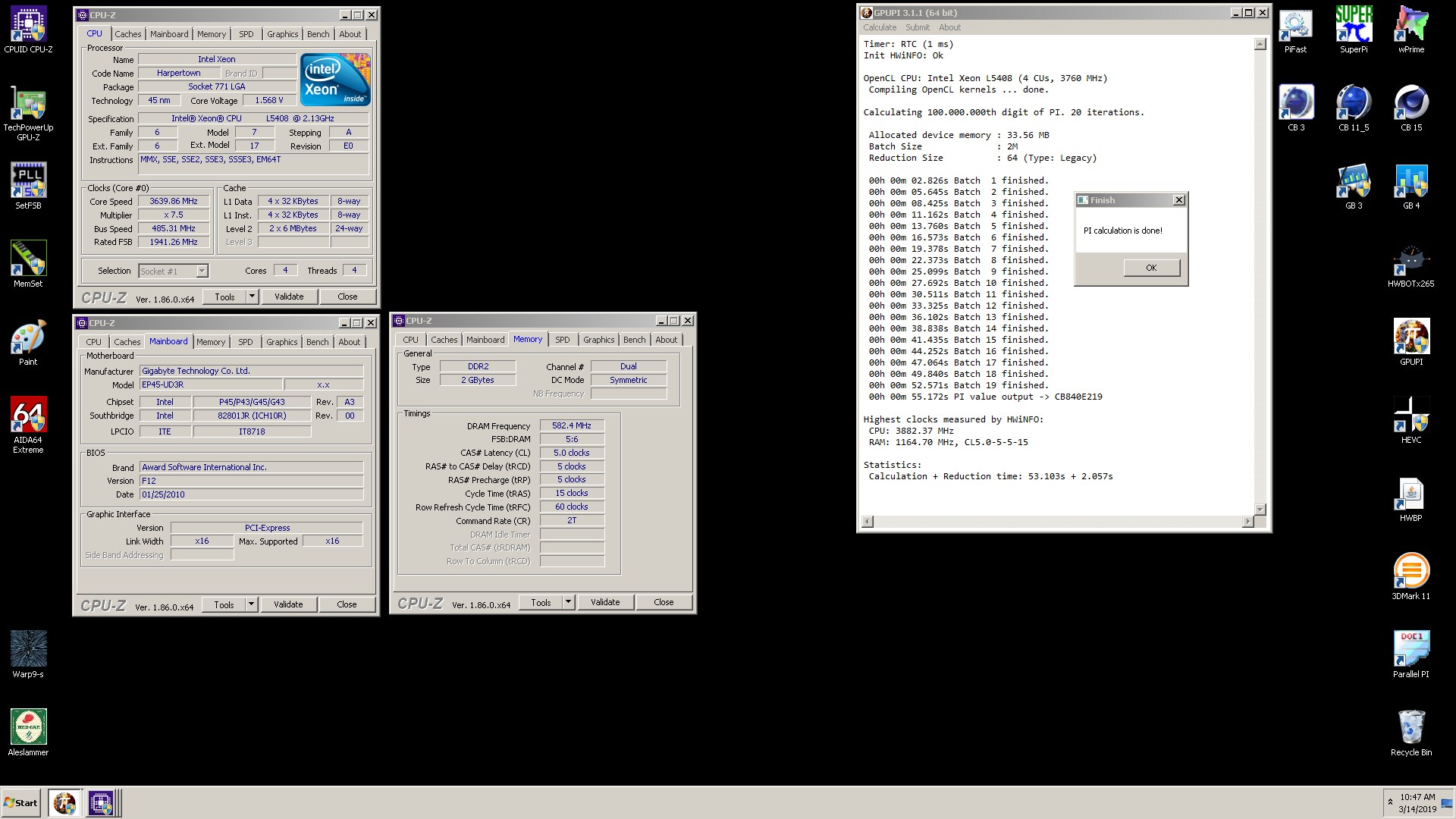Expand Tools arrow in Memory CPU-Z window
Viewport: 1456px width, 819px height.
point(568,602)
